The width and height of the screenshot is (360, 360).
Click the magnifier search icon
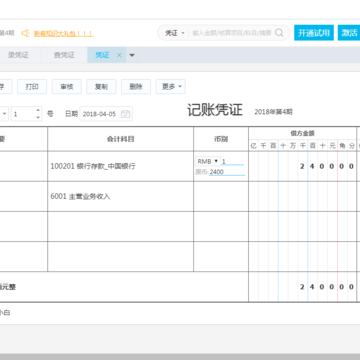point(279,33)
